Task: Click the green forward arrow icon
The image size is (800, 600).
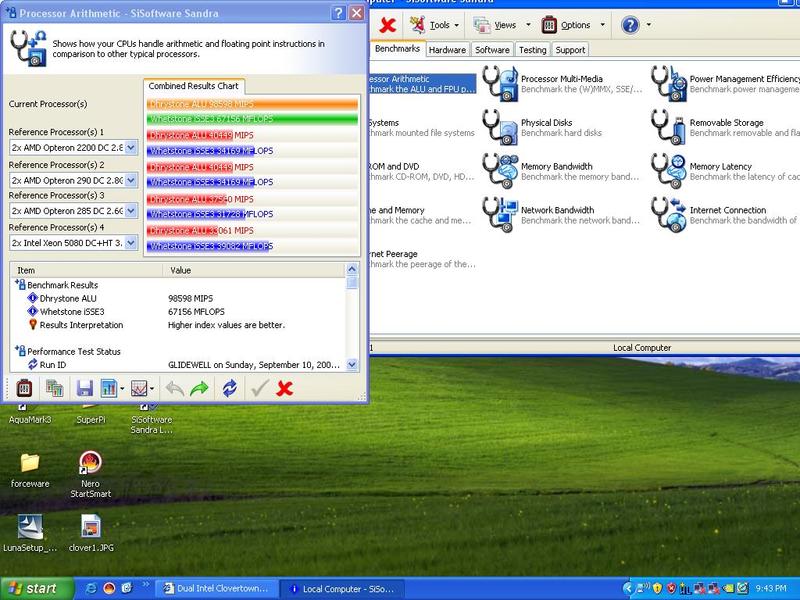Action: pos(199,389)
